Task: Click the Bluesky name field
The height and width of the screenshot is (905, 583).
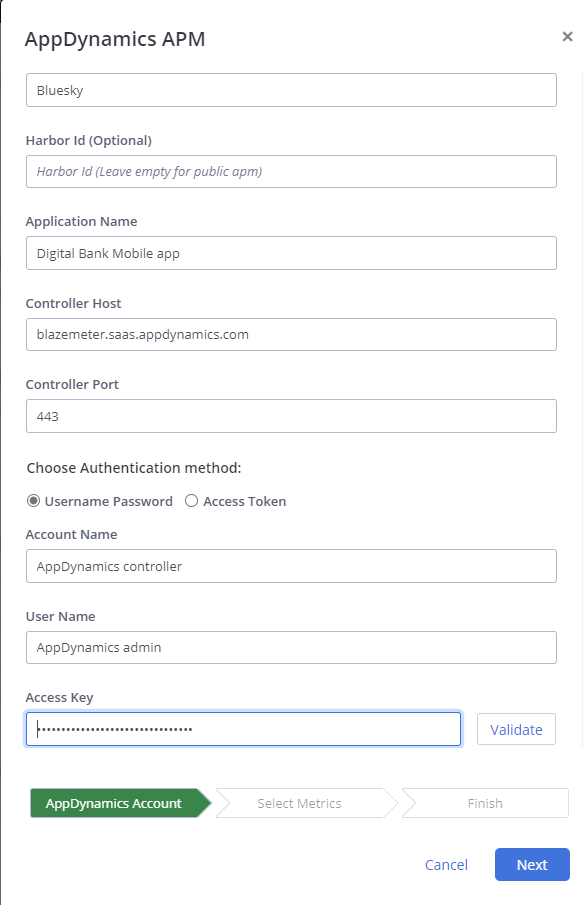Action: click(292, 90)
